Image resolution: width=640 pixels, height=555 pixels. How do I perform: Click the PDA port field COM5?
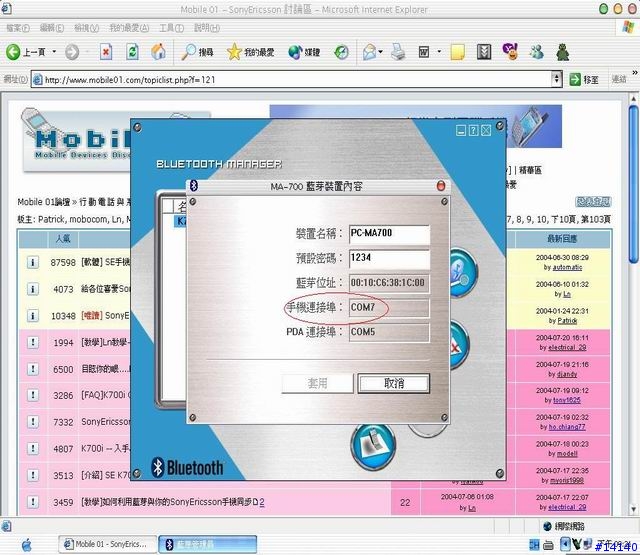pos(389,332)
